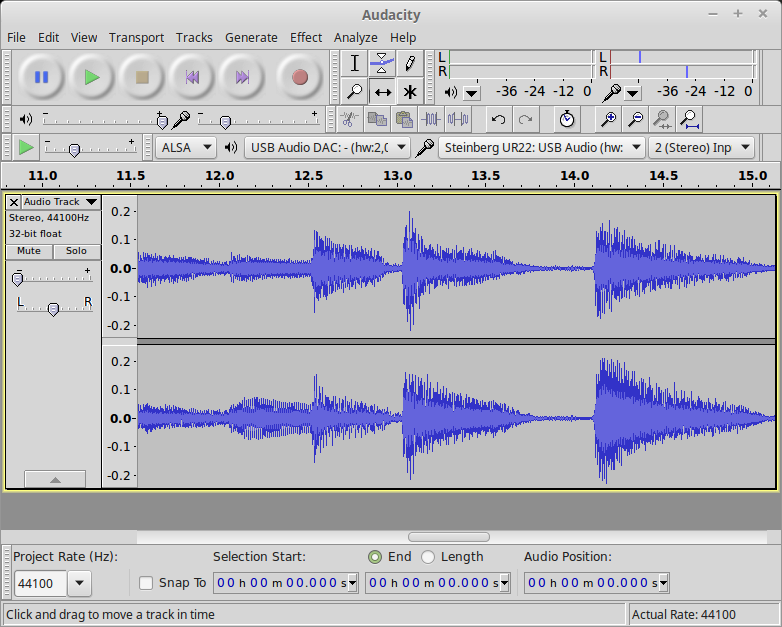This screenshot has width=782, height=627.
Task: Enable the Snap To checkbox
Action: tap(146, 583)
